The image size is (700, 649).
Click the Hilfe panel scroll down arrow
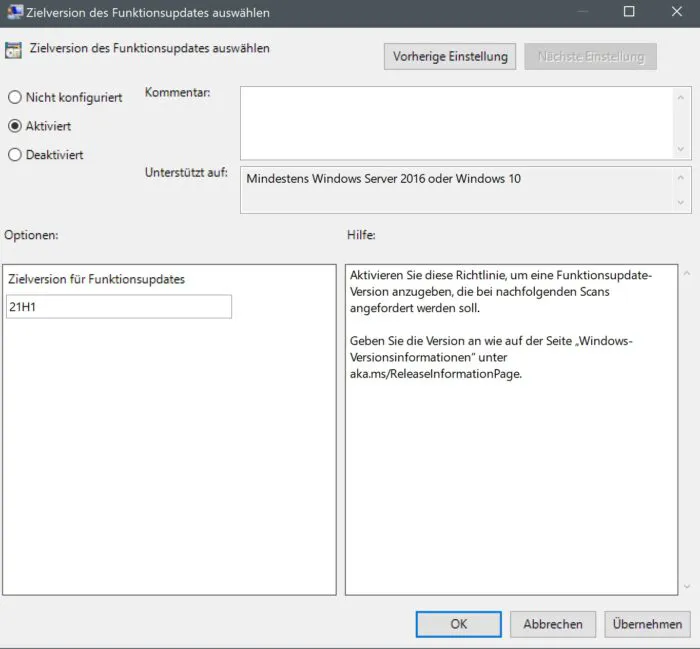pos(687,587)
